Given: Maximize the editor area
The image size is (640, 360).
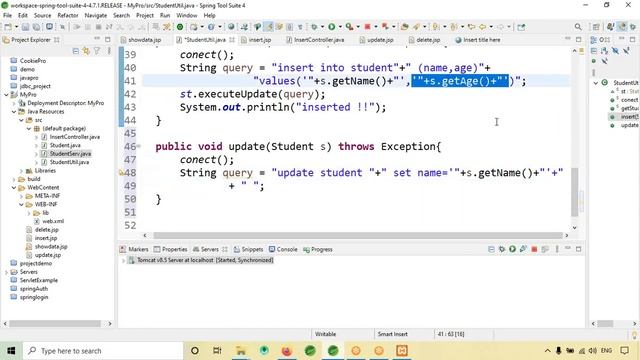Looking at the screenshot, I should pos(578,40).
